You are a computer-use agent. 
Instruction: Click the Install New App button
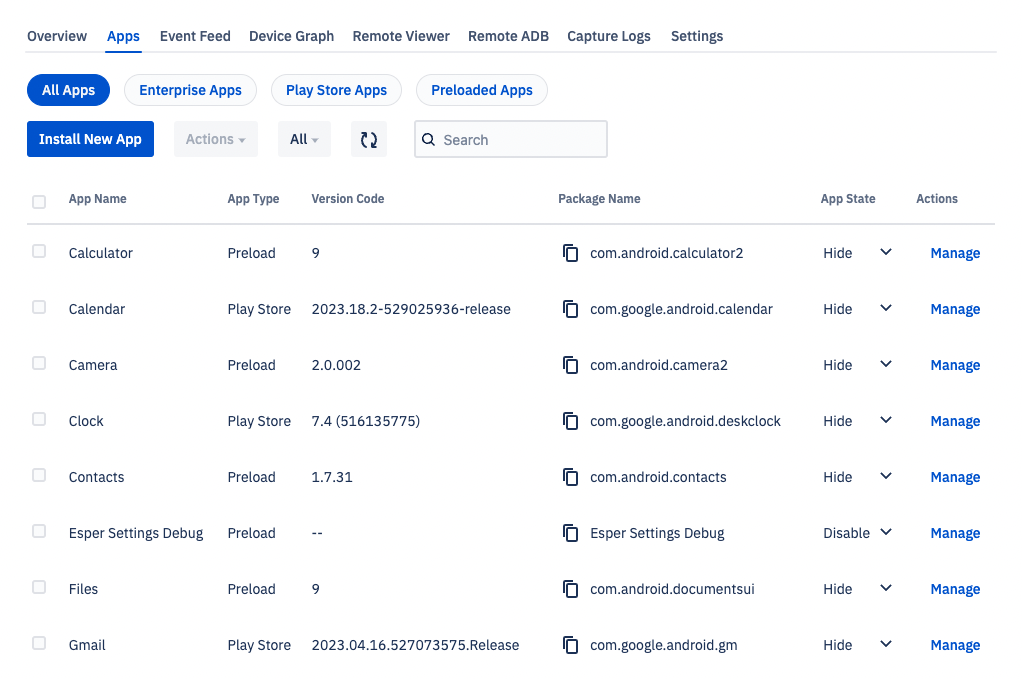[x=90, y=139]
